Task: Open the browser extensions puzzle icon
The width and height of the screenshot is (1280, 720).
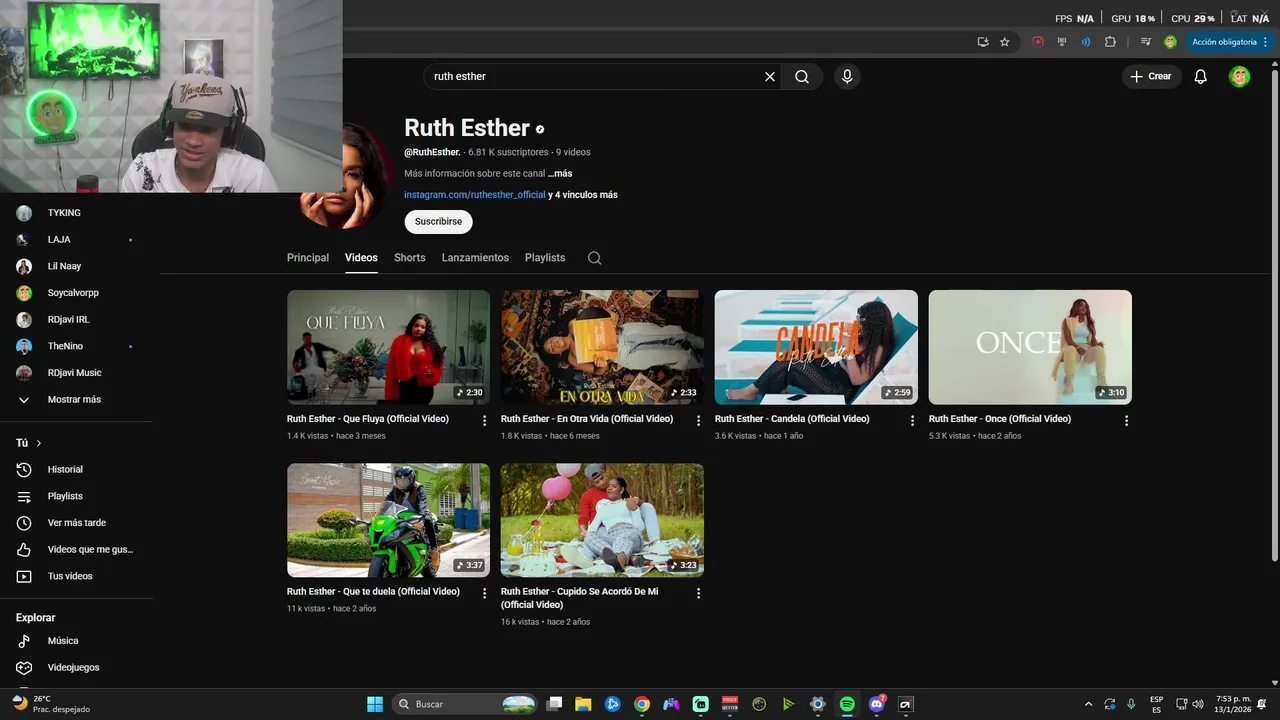Action: [1110, 42]
